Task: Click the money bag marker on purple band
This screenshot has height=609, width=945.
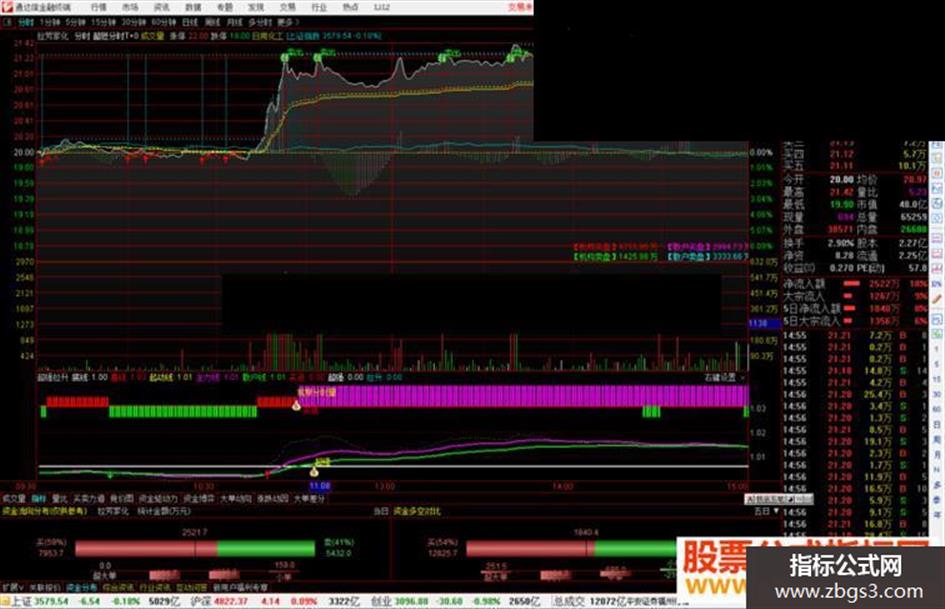Action: (x=296, y=406)
